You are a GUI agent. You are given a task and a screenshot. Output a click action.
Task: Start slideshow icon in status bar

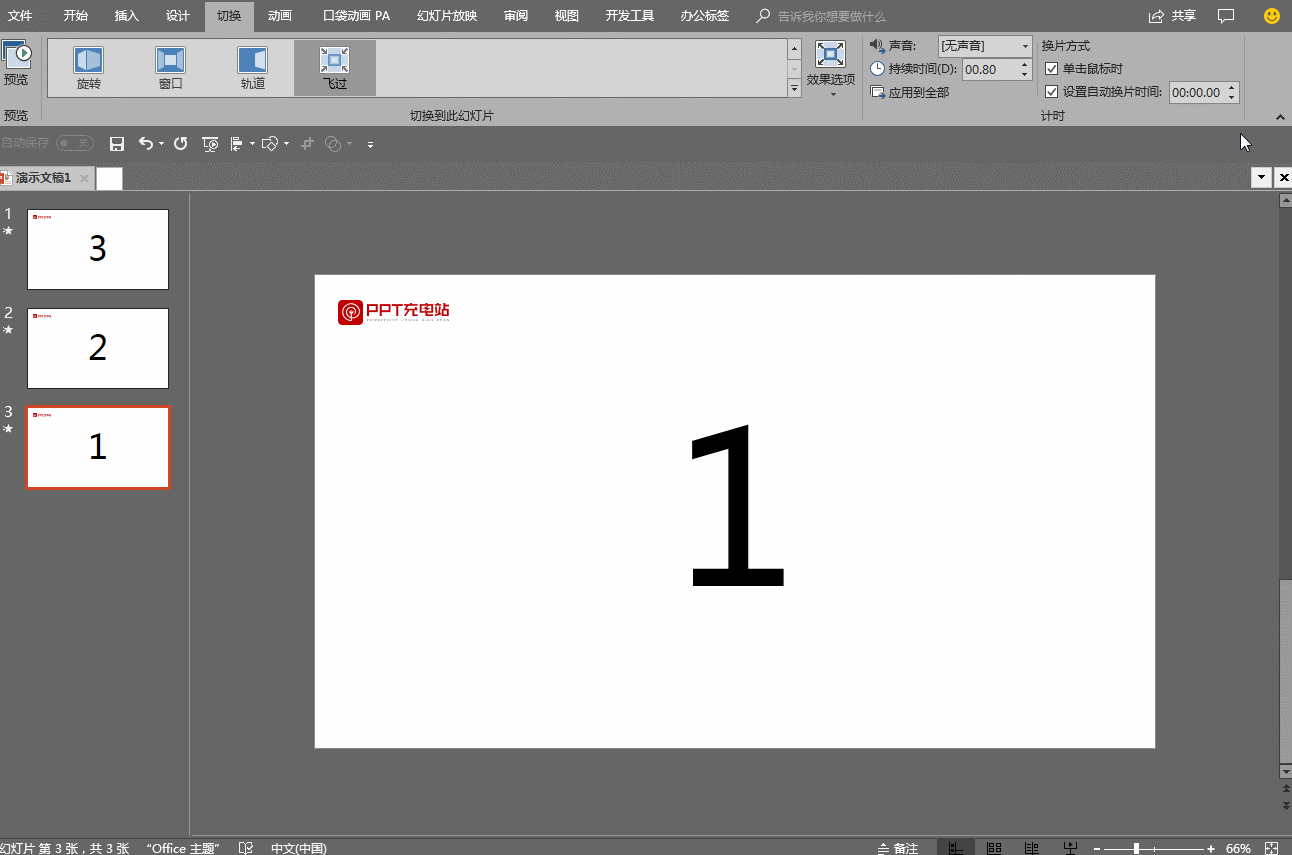point(1070,848)
